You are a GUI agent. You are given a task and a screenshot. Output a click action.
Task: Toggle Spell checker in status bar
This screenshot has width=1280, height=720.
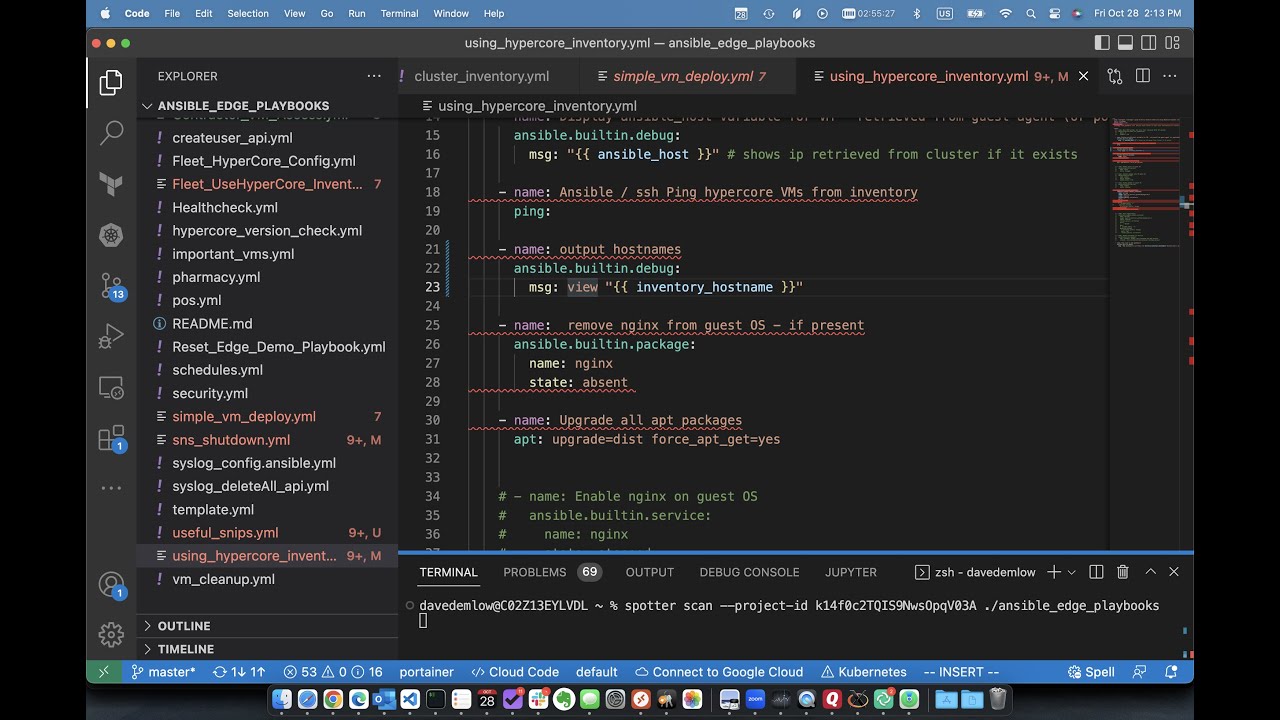(x=1089, y=672)
